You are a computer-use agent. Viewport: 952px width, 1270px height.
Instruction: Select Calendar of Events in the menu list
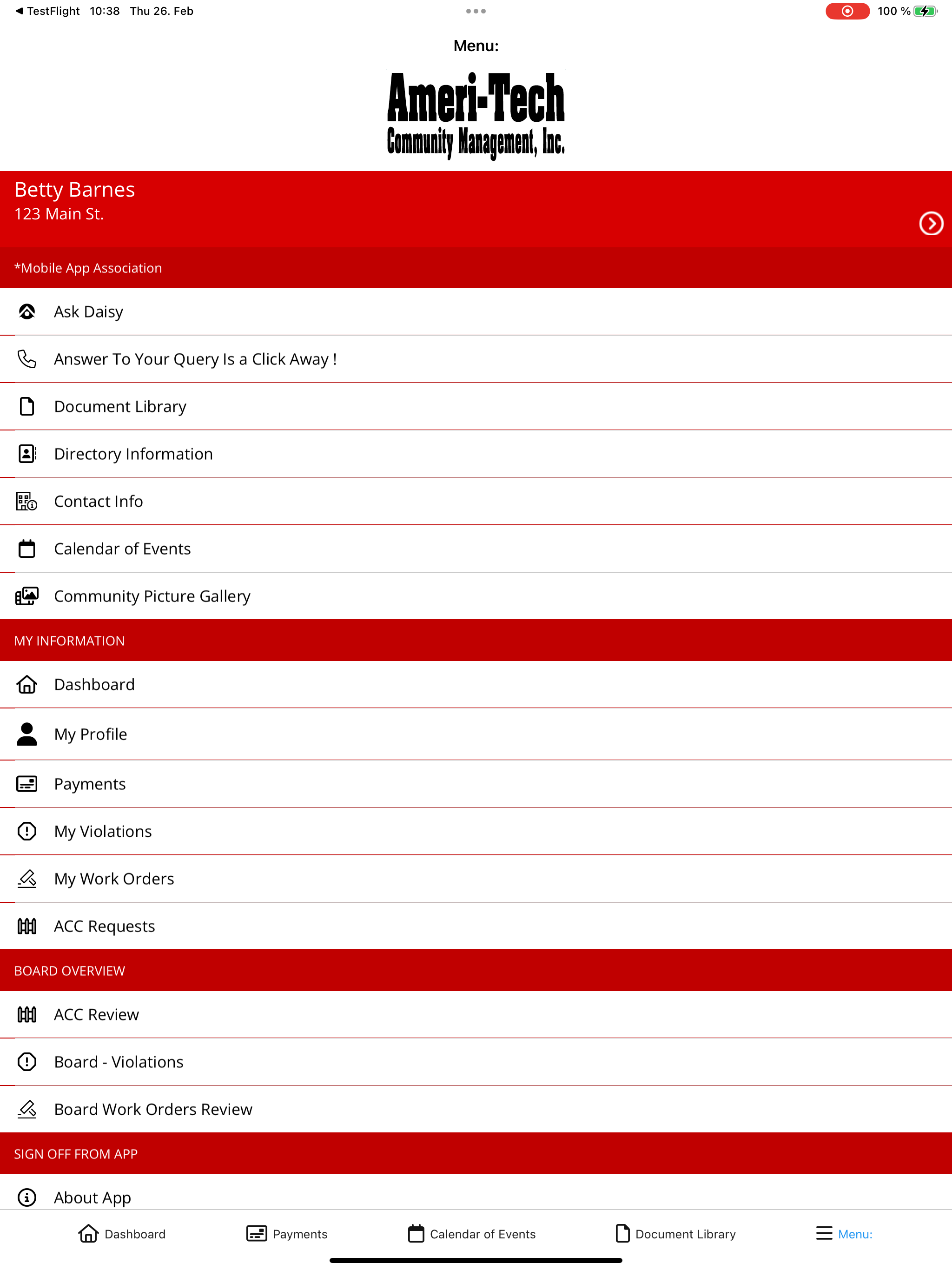[x=476, y=549]
